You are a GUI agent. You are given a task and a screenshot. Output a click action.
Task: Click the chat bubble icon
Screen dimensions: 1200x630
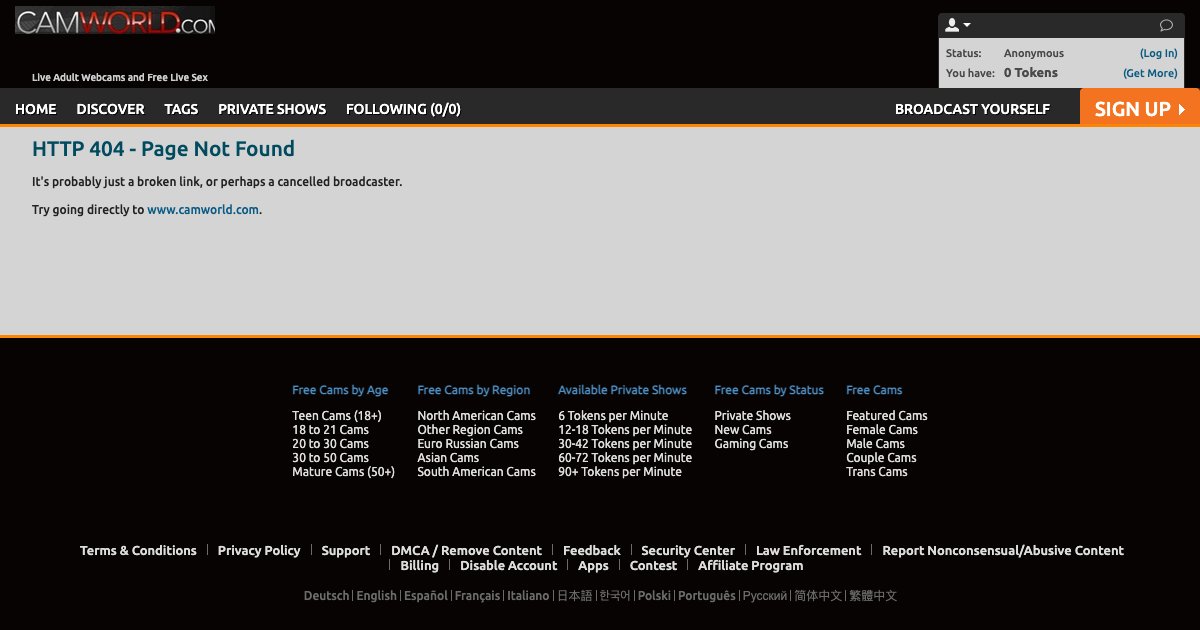point(1166,25)
